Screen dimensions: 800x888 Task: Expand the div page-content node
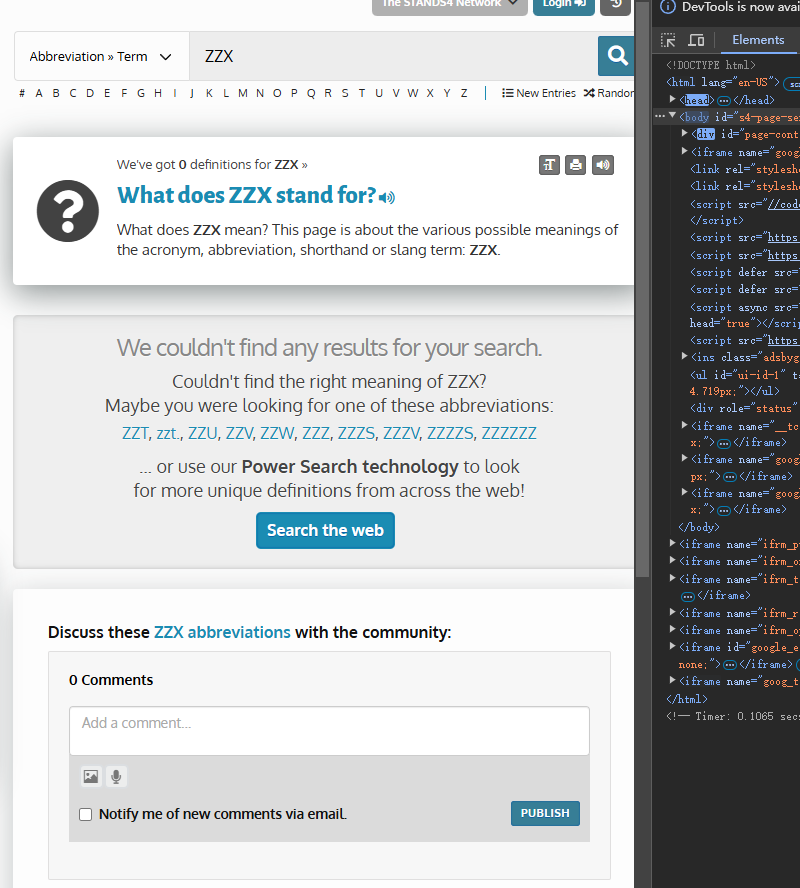coord(685,134)
